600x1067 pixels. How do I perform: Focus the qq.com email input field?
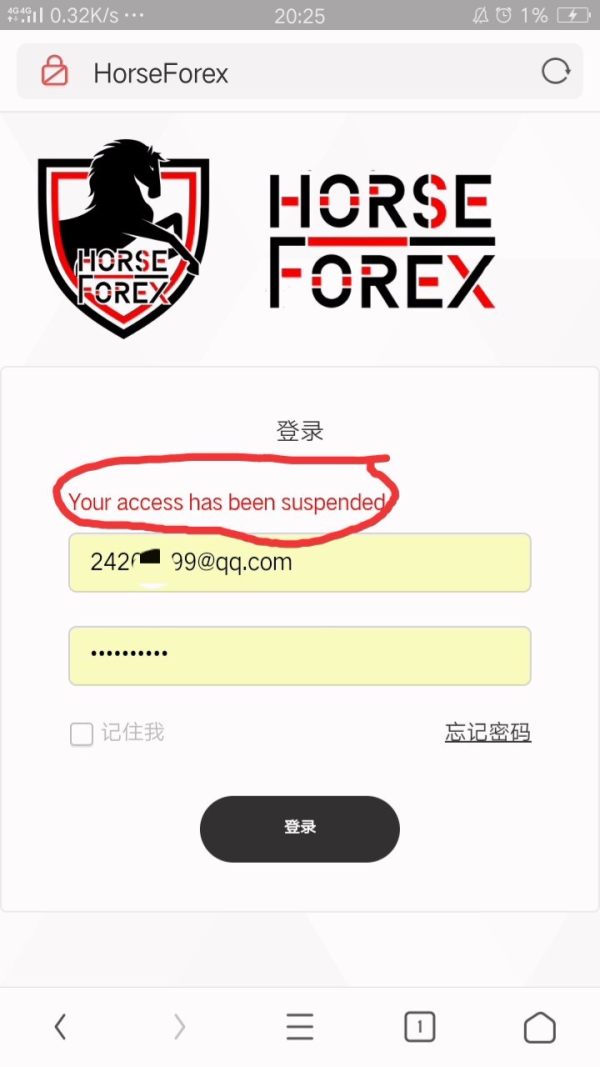point(299,562)
